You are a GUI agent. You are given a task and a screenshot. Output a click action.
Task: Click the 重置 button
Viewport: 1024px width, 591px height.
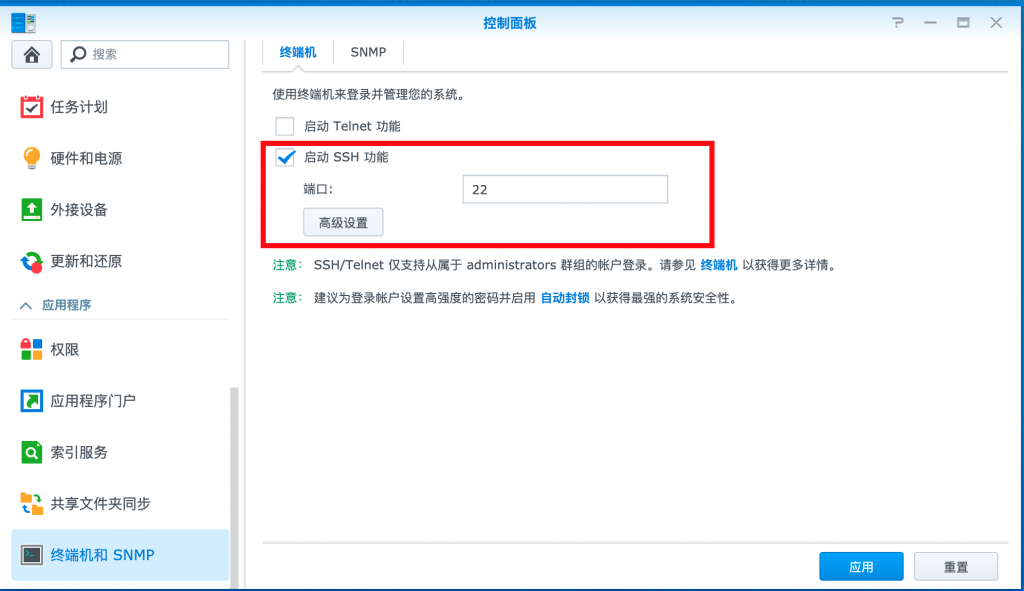(x=955, y=567)
